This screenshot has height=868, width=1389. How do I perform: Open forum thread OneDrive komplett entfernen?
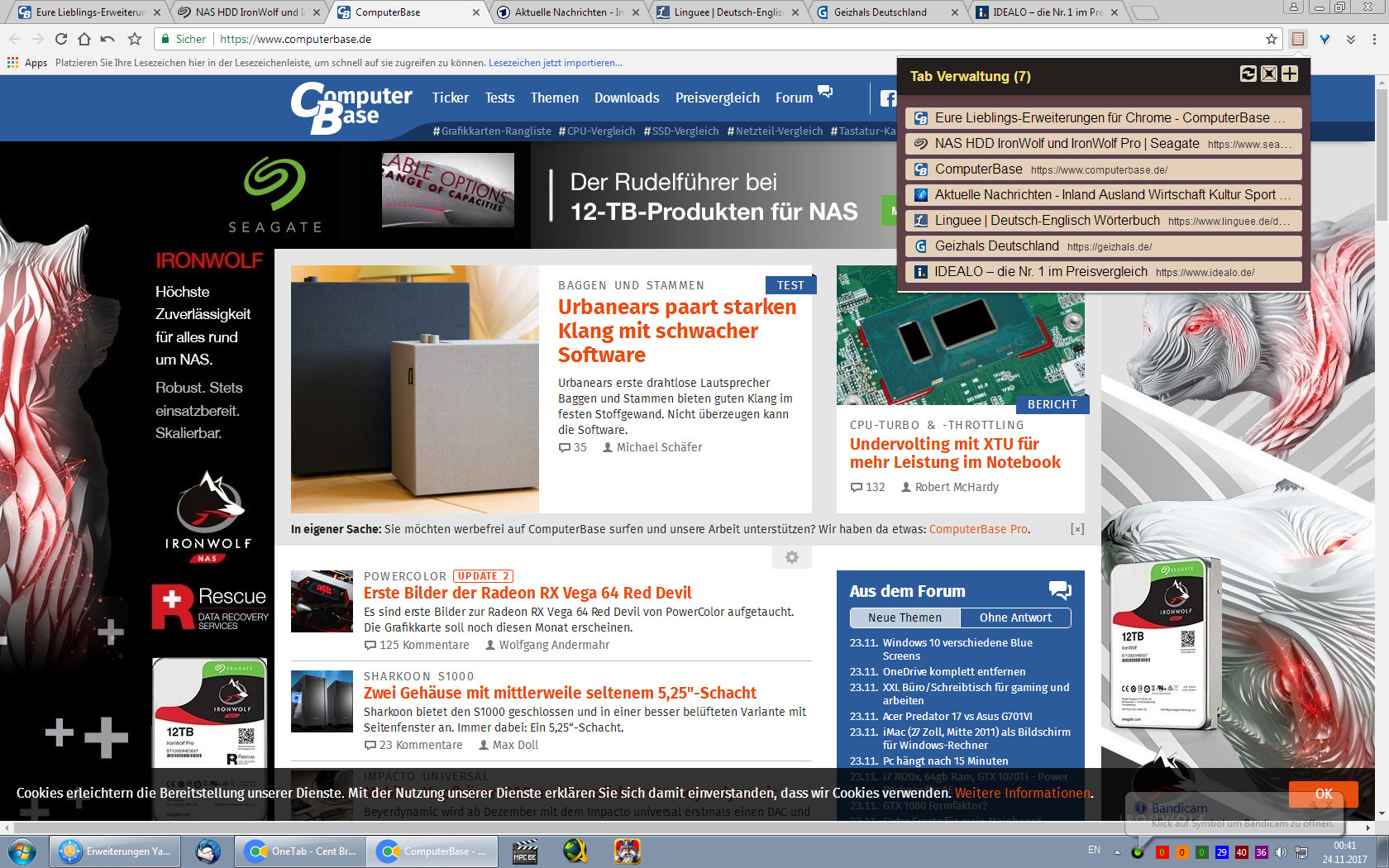(953, 671)
